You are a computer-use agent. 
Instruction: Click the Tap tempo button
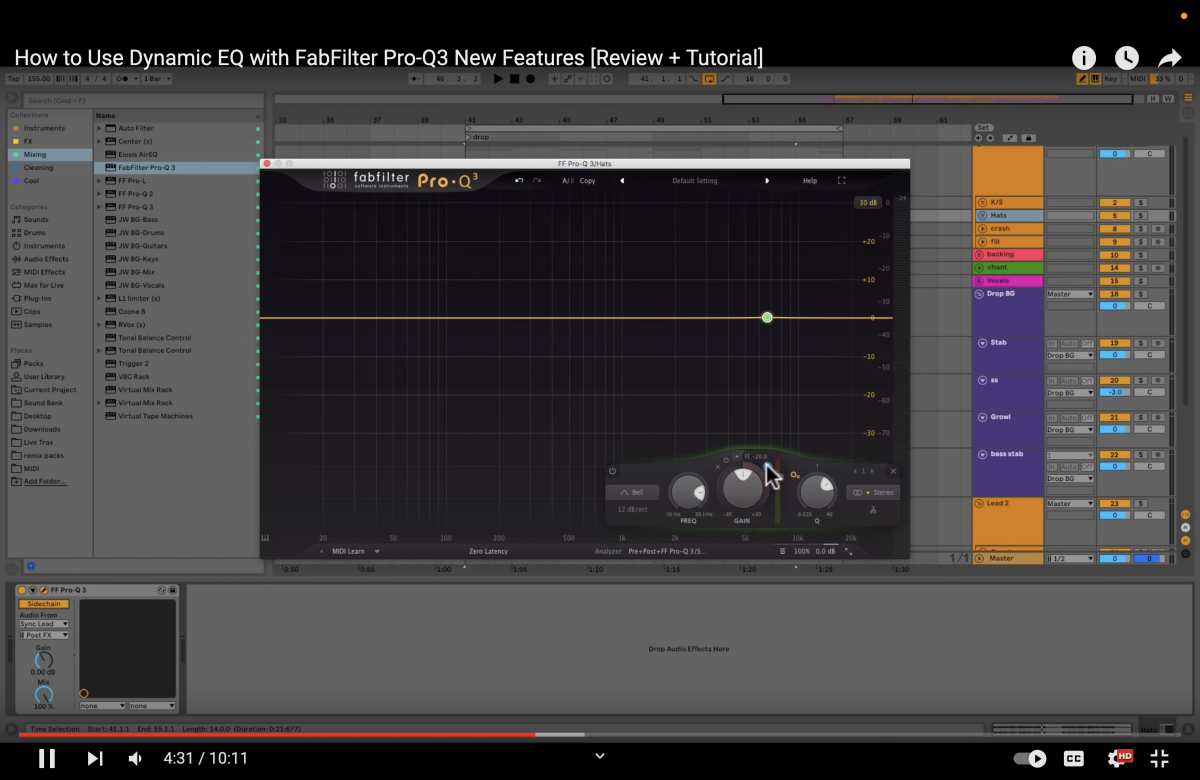[x=14, y=79]
